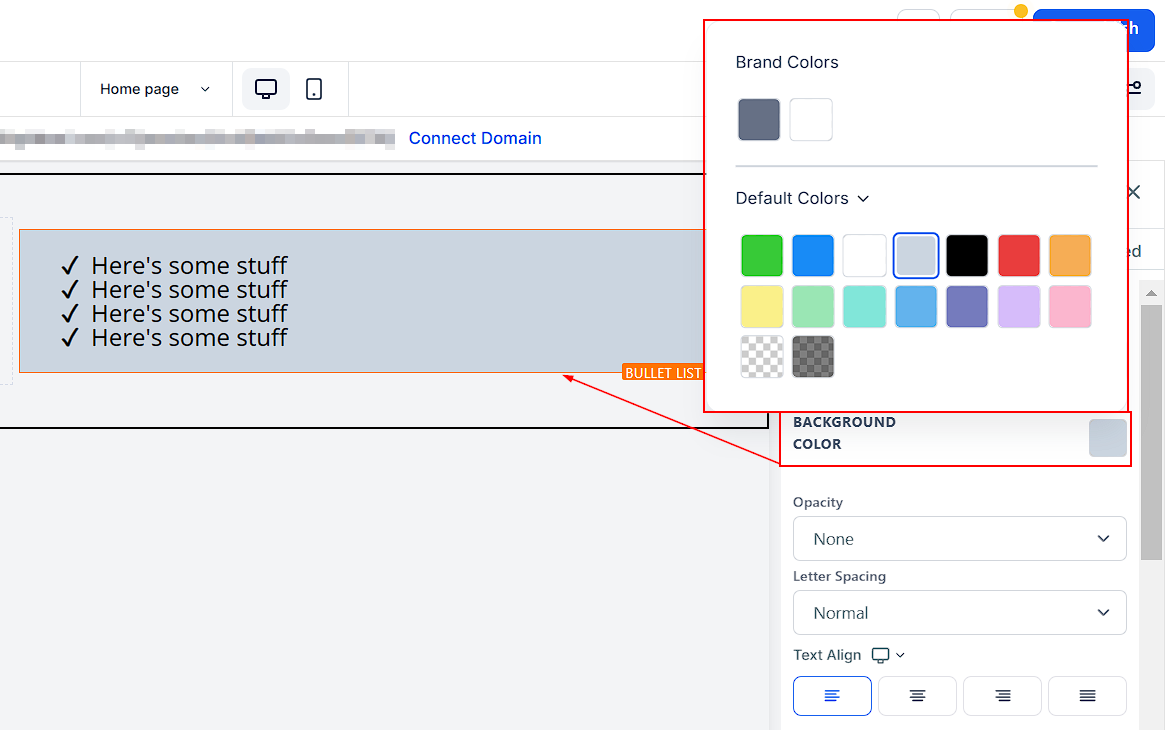The height and width of the screenshot is (730, 1165).
Task: Switch to desktop view icon
Action: [266, 89]
